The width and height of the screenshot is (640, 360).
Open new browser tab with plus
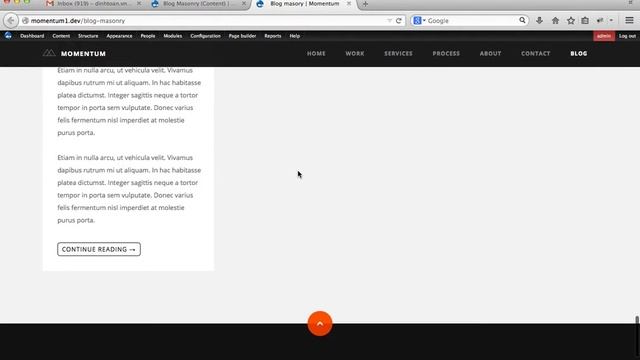pyautogui.click(x=365, y=4)
